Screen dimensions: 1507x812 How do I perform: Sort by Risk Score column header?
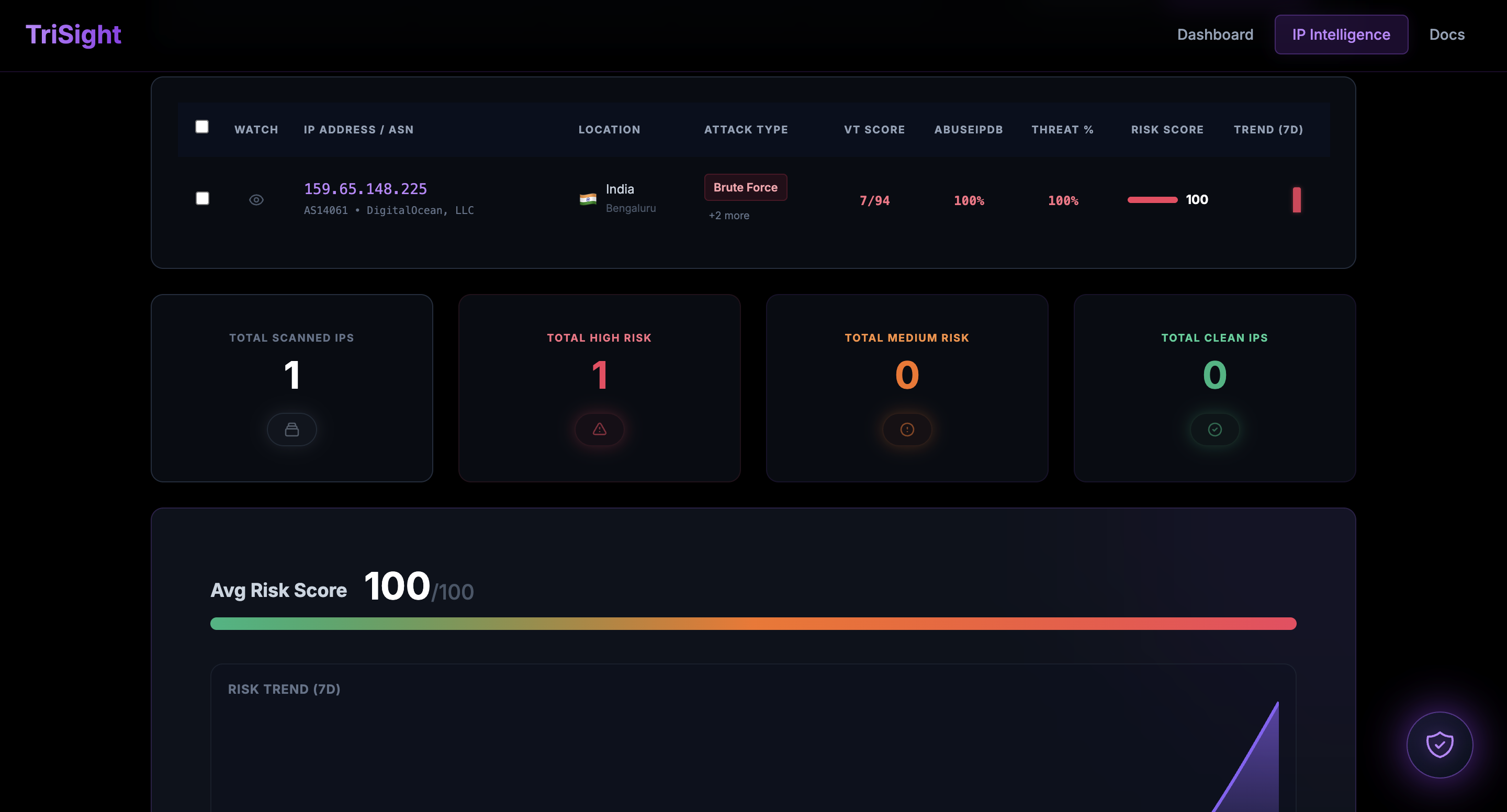click(1166, 130)
